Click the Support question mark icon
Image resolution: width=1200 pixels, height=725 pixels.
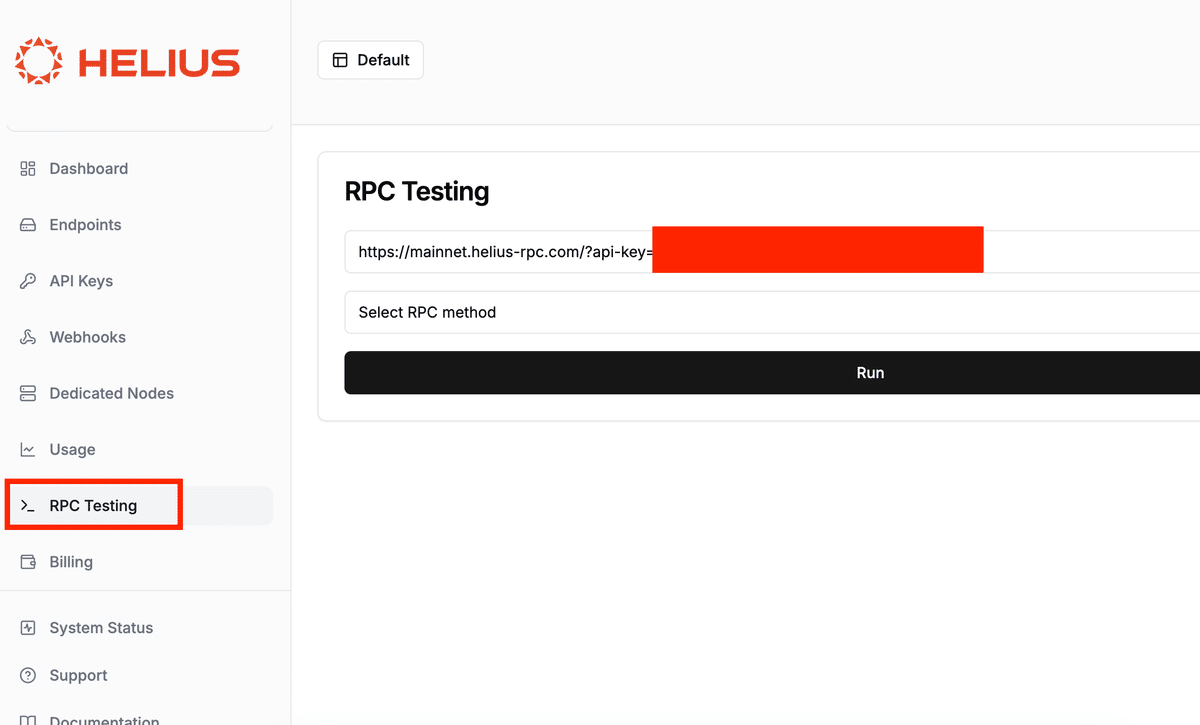tap(28, 676)
